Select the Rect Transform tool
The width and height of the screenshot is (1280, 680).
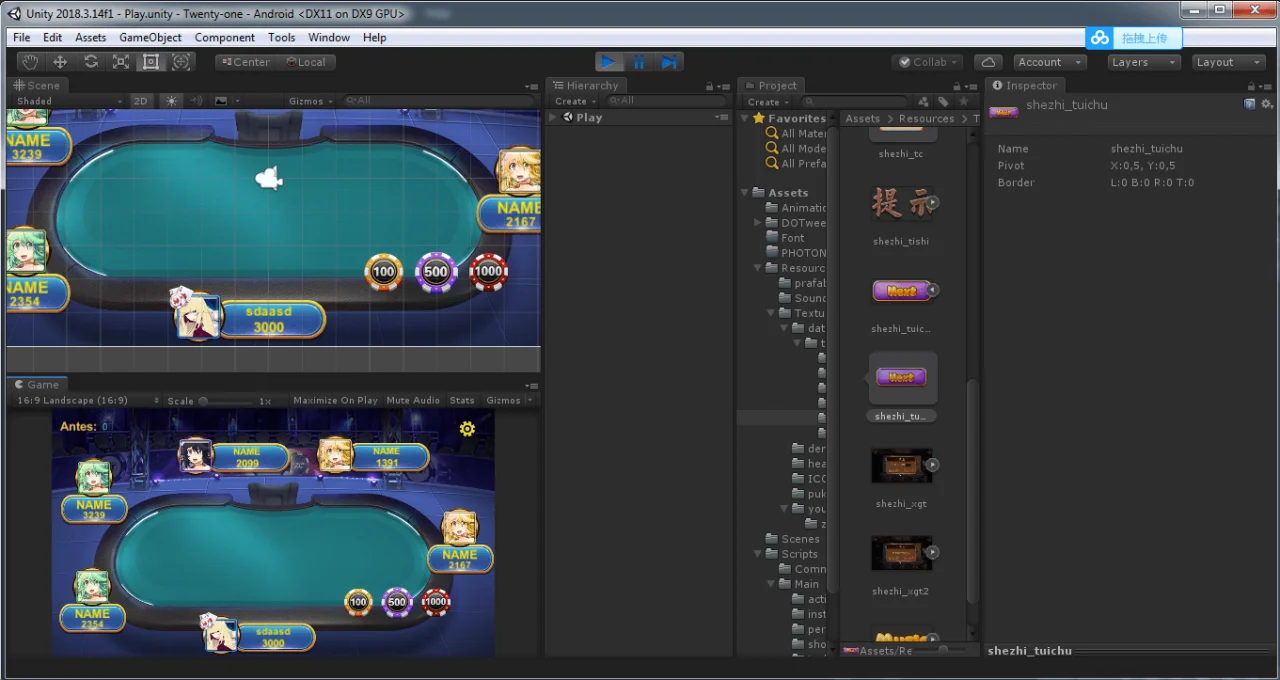pyautogui.click(x=150, y=62)
